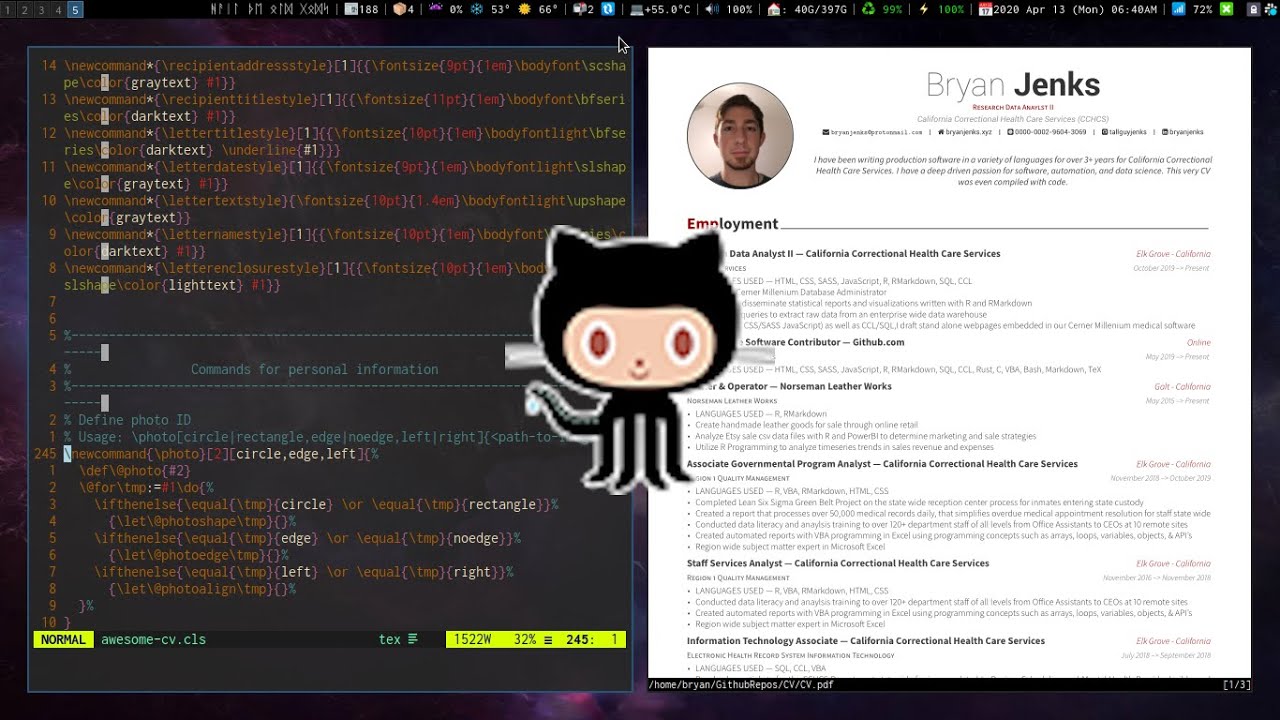This screenshot has width=1280, height=720.
Task: Click the computer temperature monitor icon
Action: tap(637, 9)
